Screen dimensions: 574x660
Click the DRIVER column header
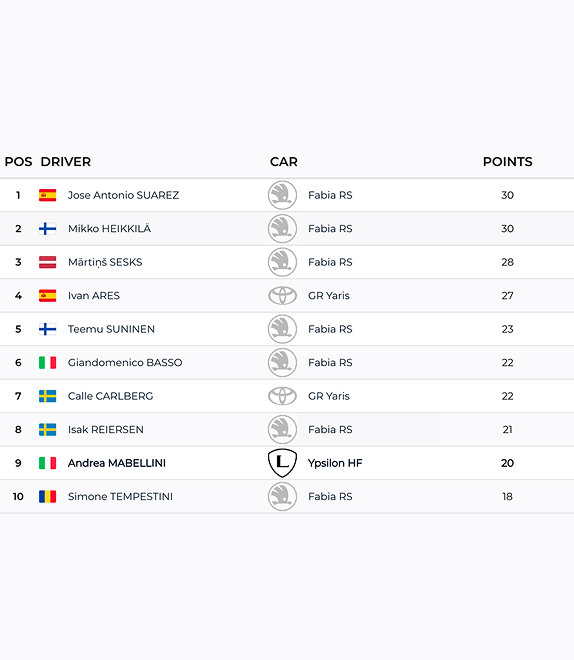point(66,162)
